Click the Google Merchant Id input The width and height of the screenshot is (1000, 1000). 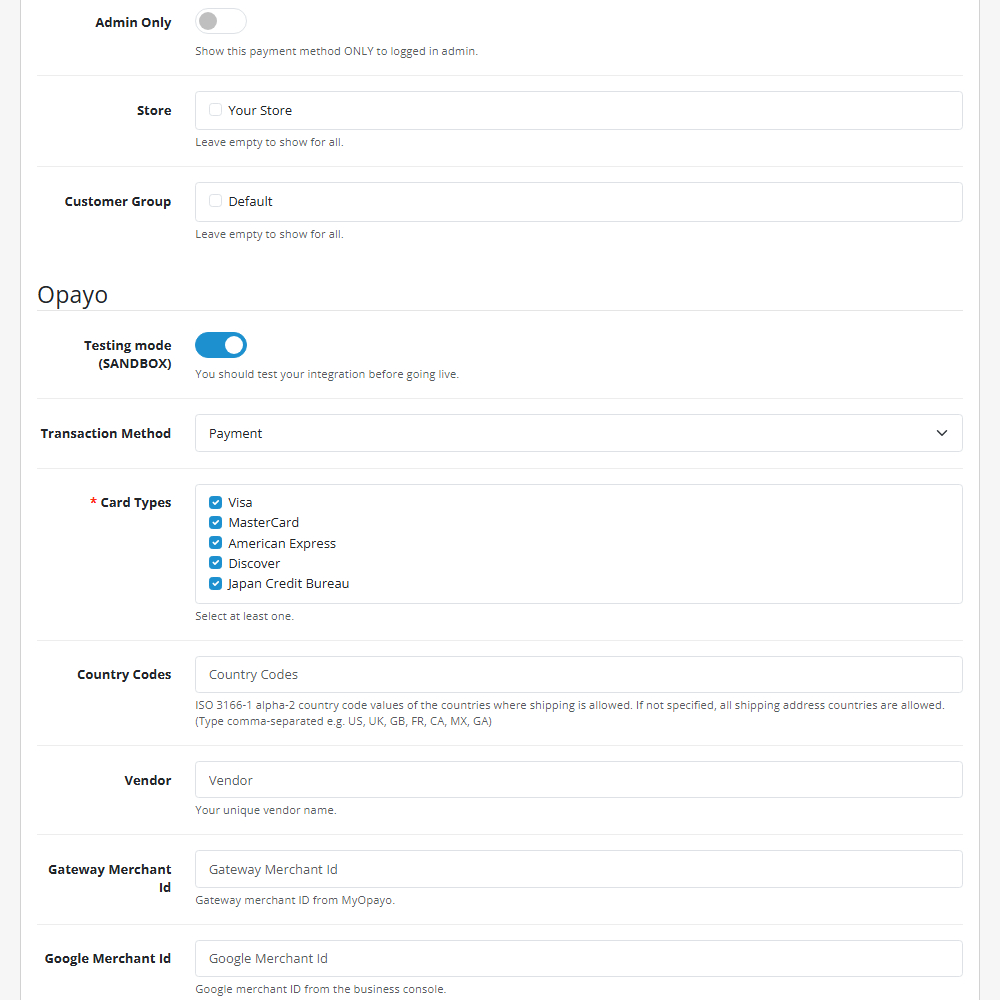(x=578, y=958)
